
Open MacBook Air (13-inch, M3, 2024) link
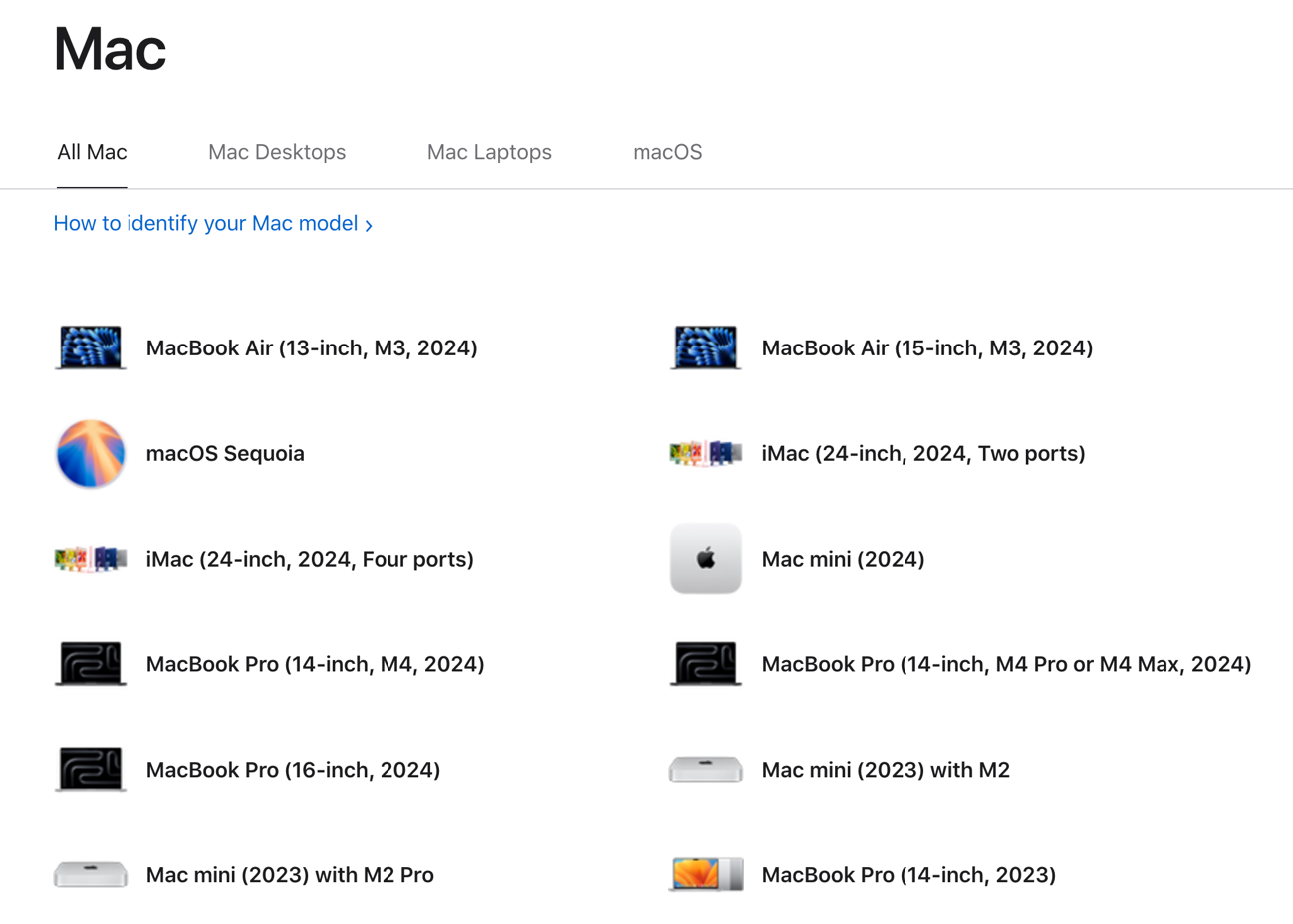312,347
